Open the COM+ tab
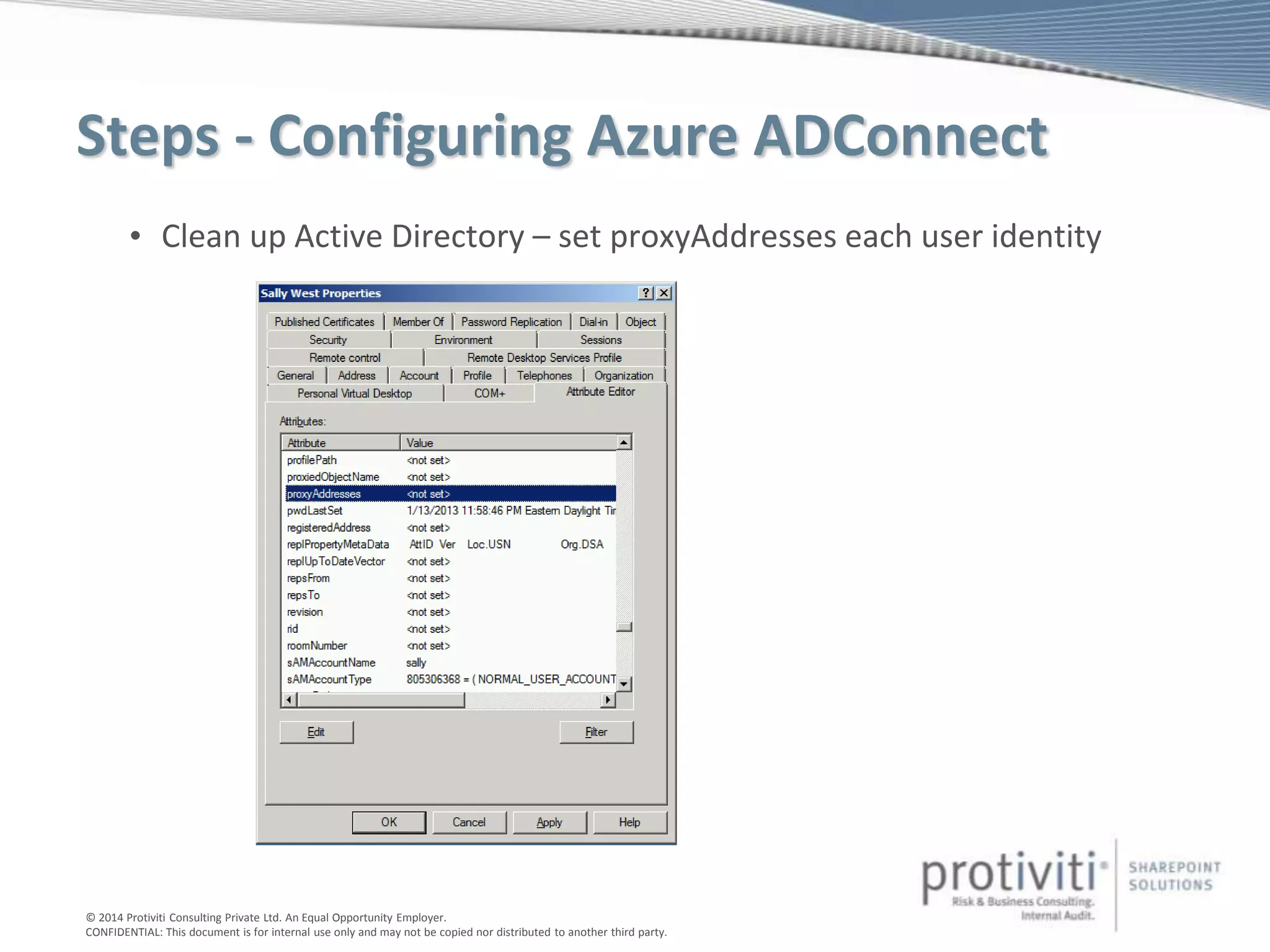1270x952 pixels. coord(490,394)
